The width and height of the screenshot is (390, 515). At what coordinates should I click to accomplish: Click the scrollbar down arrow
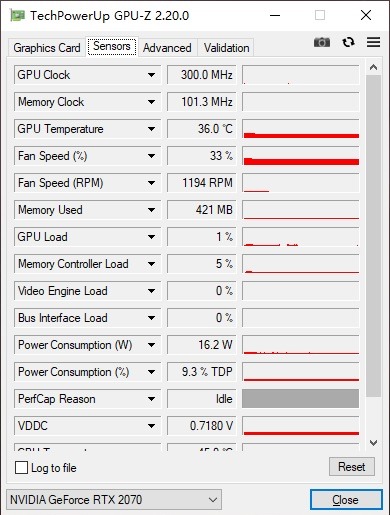[373, 443]
